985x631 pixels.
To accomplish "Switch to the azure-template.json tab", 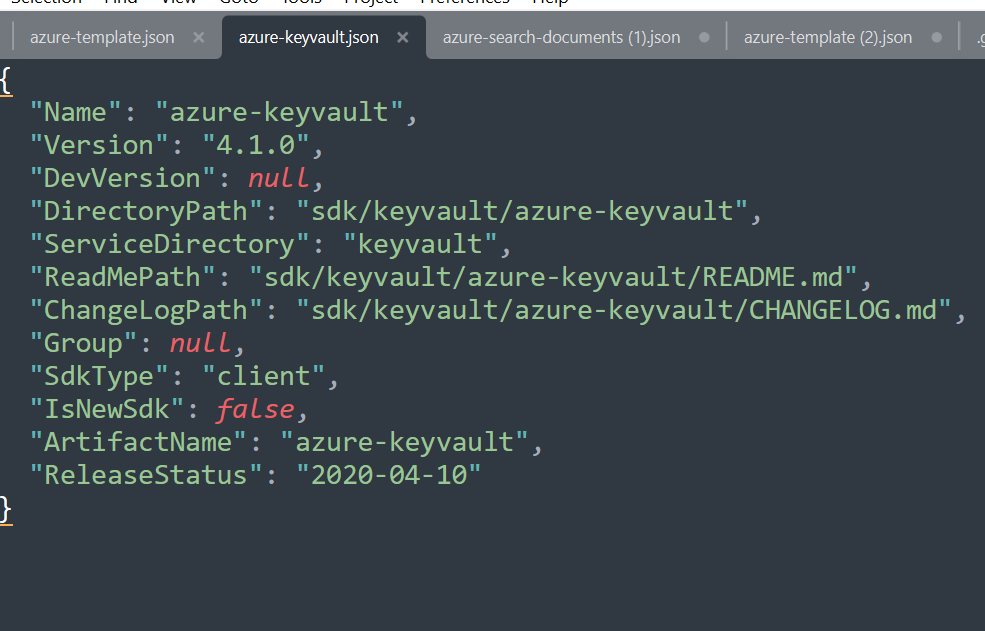I will click(x=102, y=37).
